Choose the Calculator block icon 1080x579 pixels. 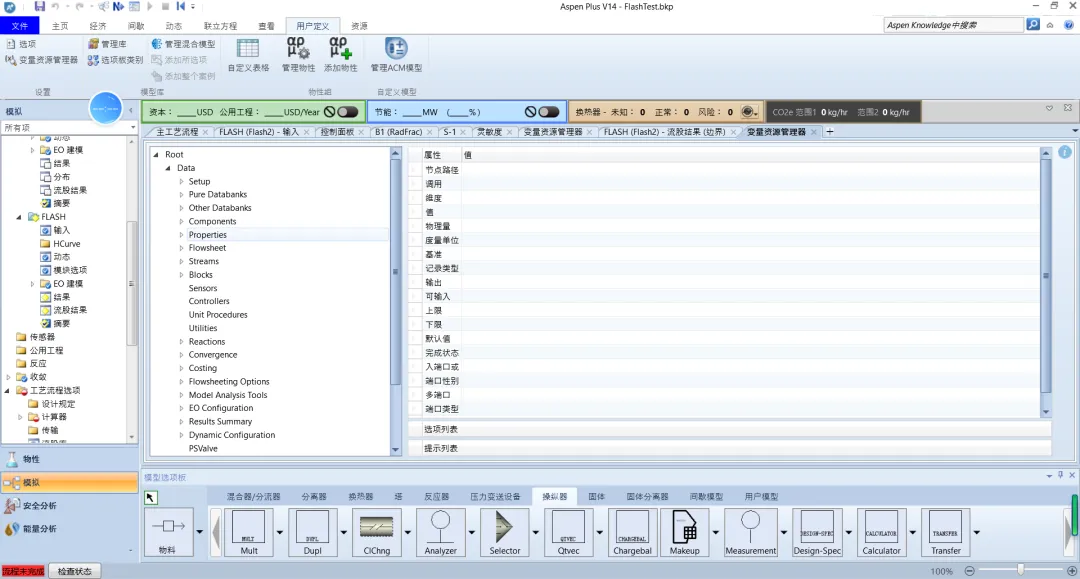pos(881,531)
